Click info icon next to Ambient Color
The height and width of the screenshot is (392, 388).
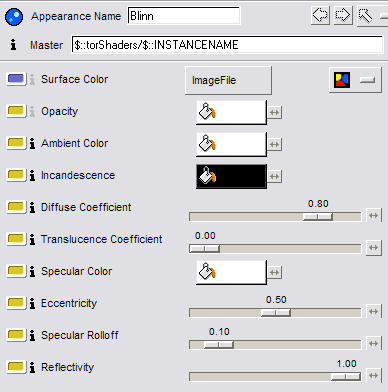(32, 143)
